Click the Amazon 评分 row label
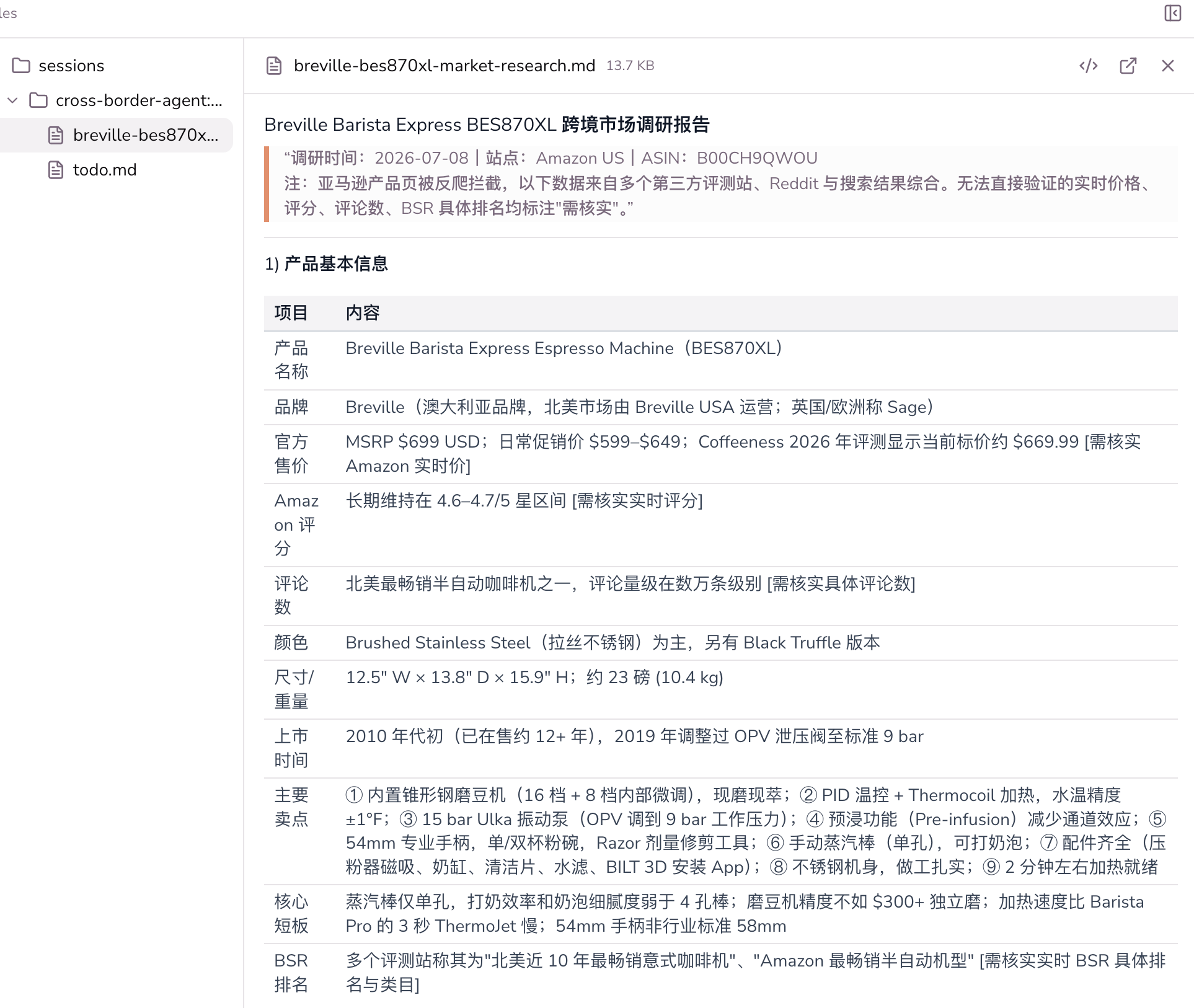 (x=296, y=524)
